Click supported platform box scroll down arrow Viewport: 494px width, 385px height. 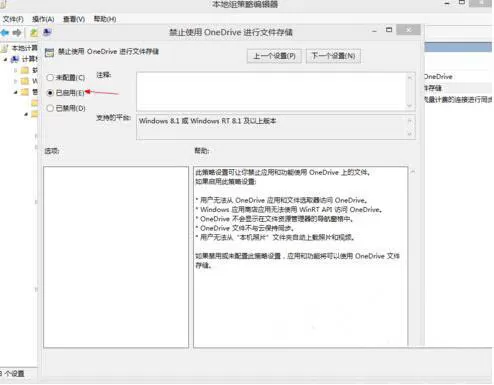tap(410, 134)
